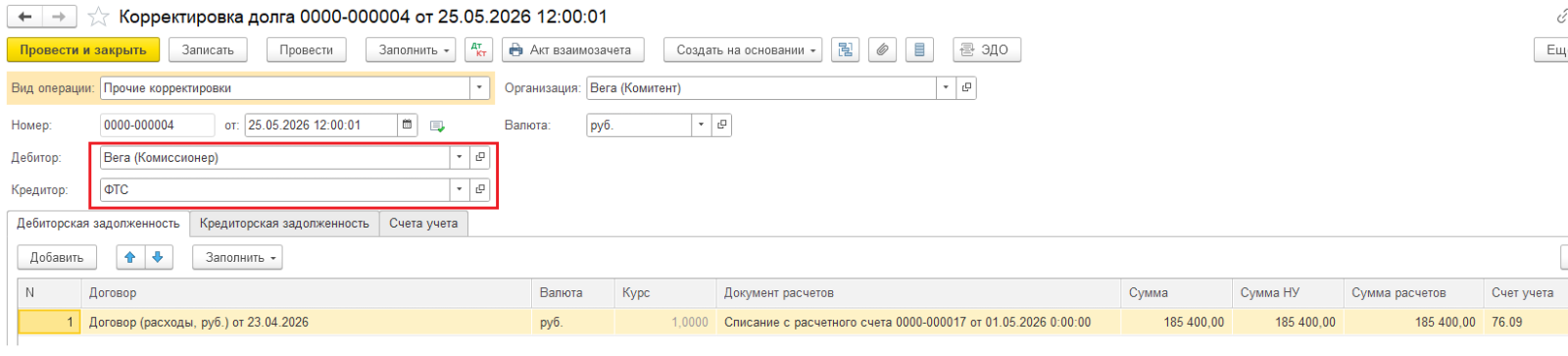The width and height of the screenshot is (1568, 356).
Task: Go forward with the right arrow button
Action: pos(60,17)
